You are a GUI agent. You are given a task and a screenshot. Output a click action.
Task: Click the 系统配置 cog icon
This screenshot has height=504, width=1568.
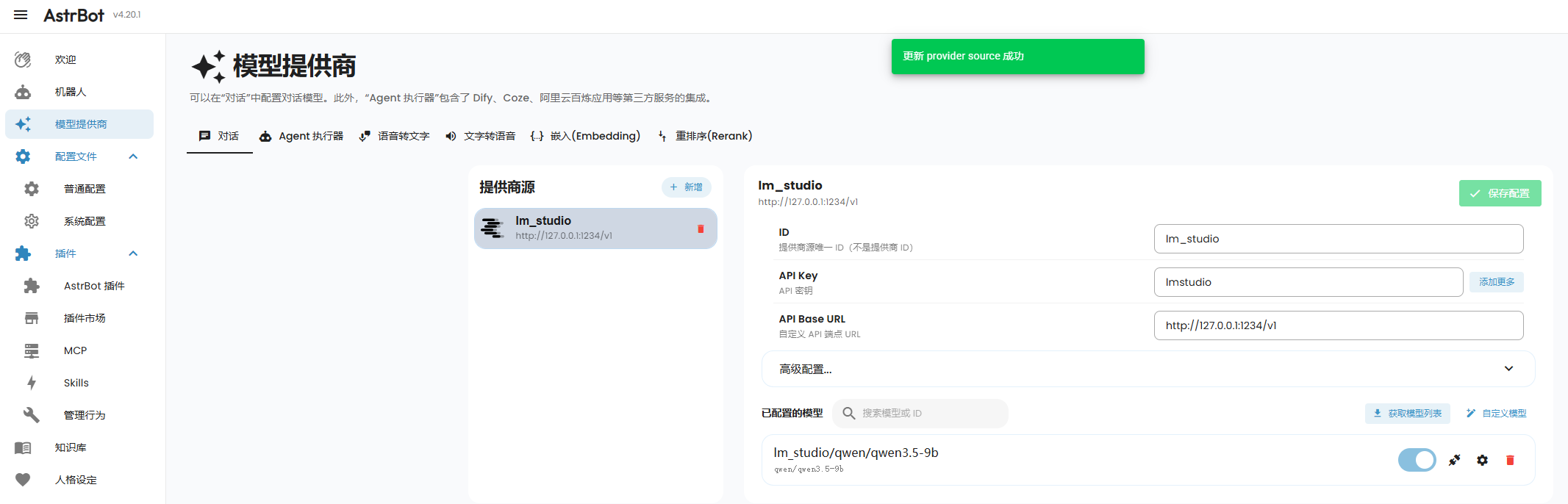pos(32,221)
